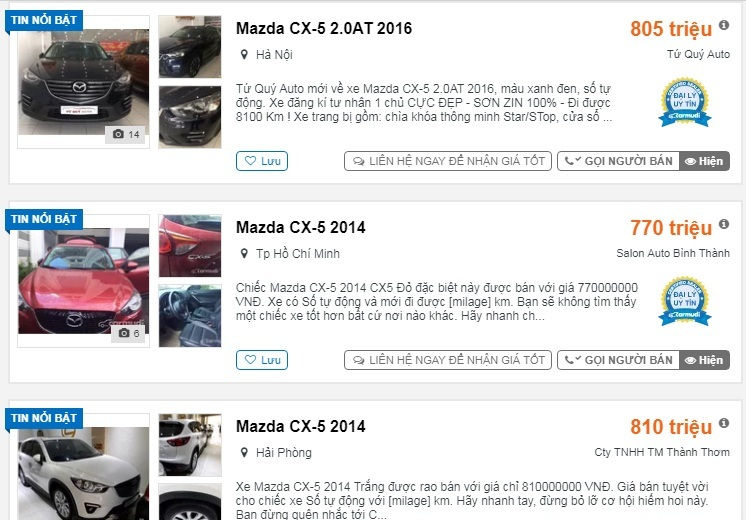Save the 770 triệu Mazda CX-5 2014 listing
Image resolution: width=746 pixels, height=520 pixels.
(x=262, y=360)
